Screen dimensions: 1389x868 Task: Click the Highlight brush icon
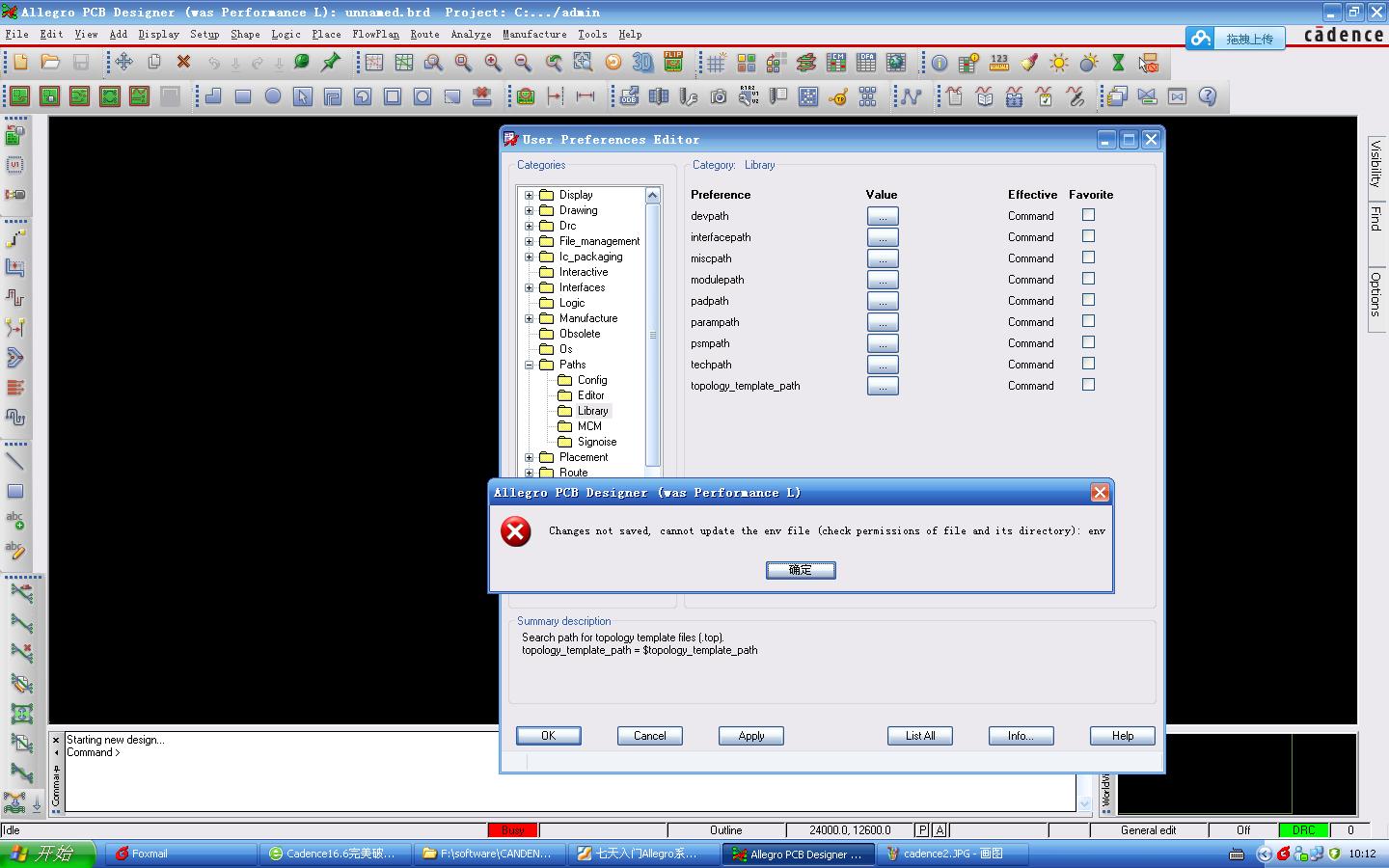(x=1029, y=64)
